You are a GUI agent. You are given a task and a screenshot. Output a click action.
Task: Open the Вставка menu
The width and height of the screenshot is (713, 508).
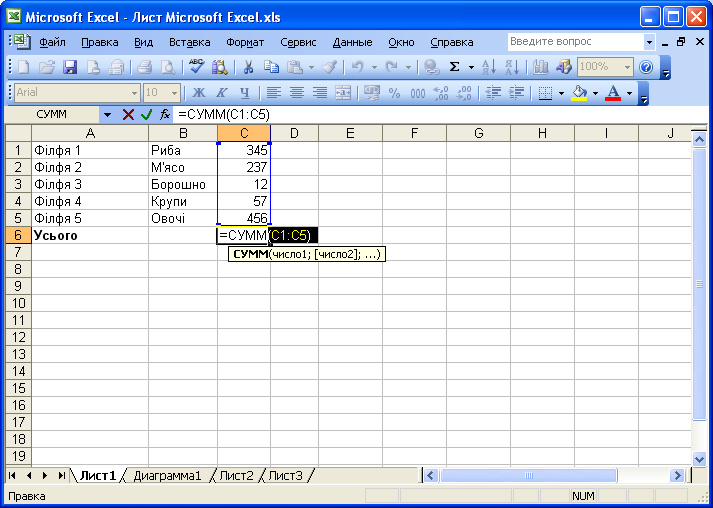coord(190,43)
